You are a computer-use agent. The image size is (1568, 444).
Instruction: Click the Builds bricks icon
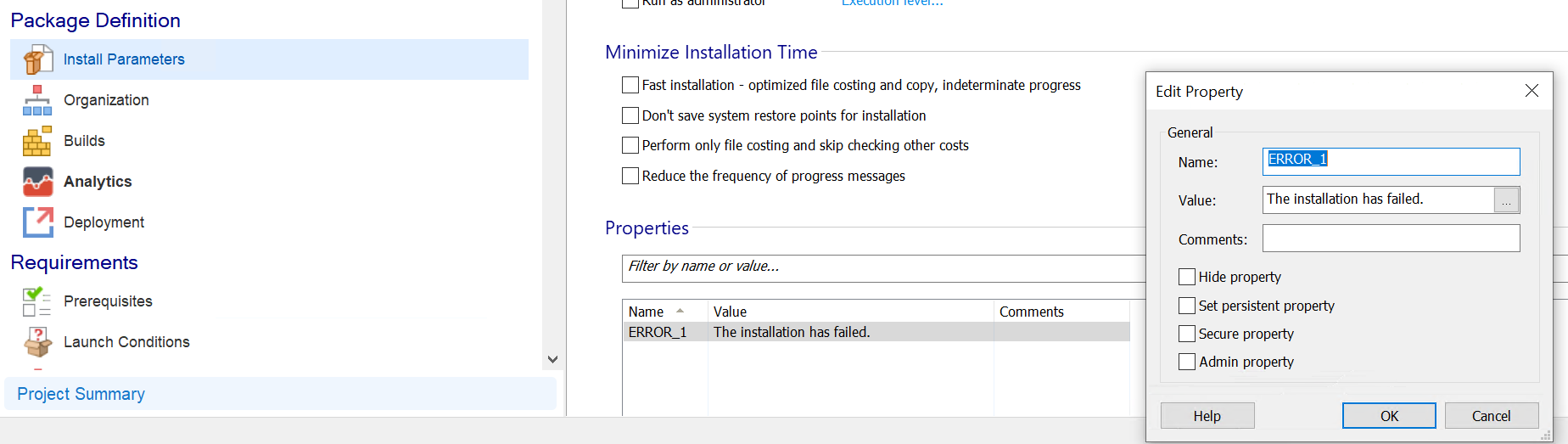tap(37, 141)
